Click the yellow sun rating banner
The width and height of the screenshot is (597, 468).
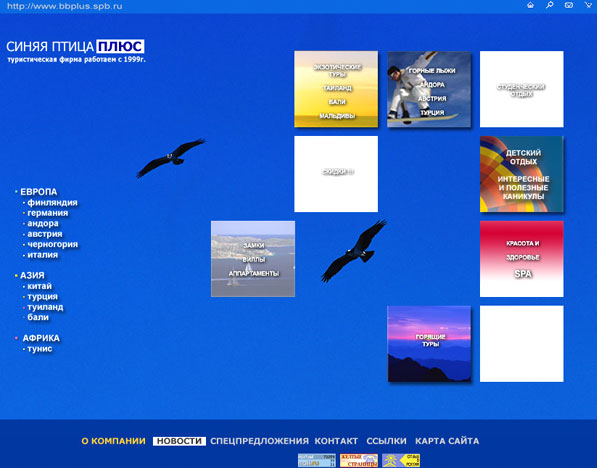[401, 460]
